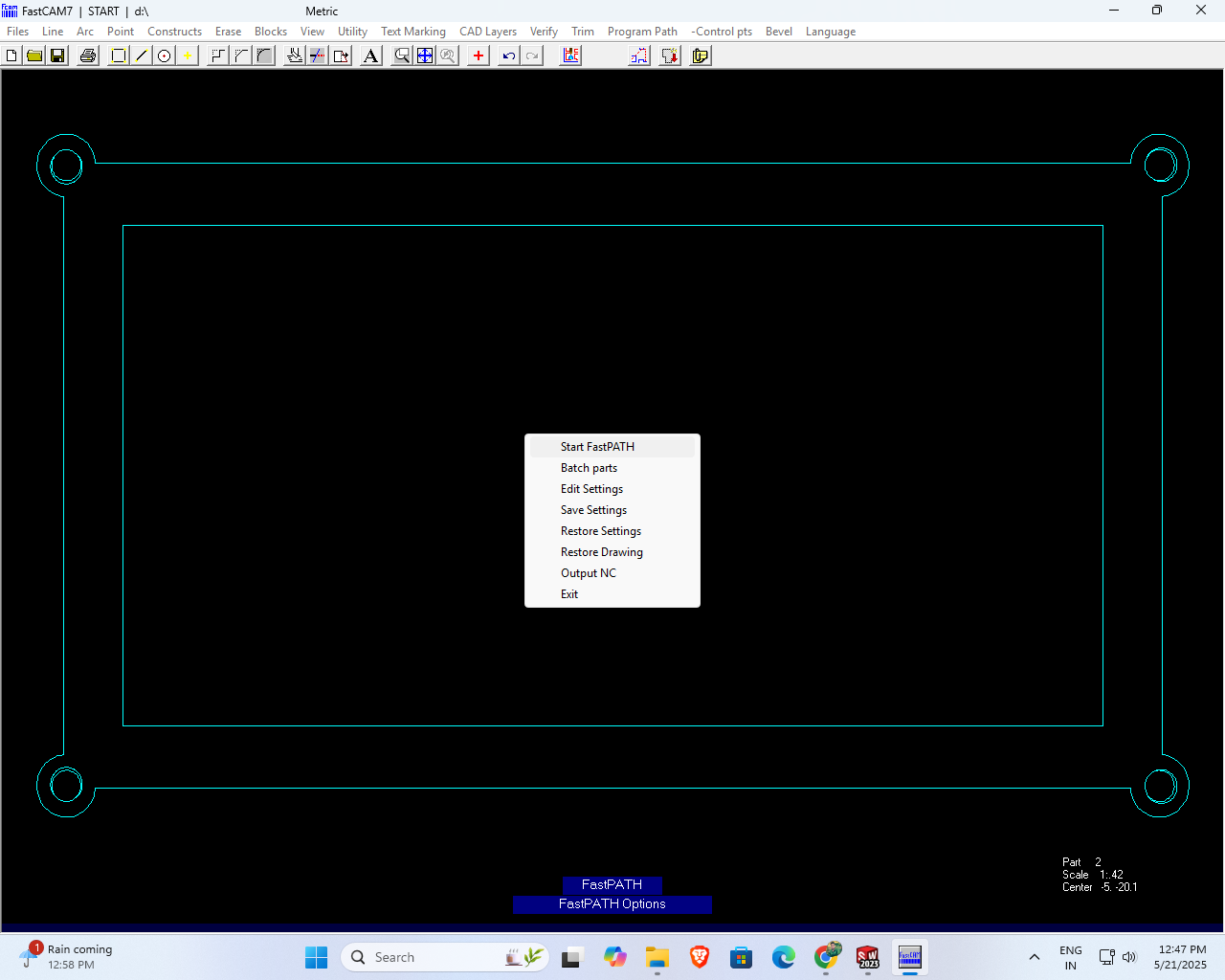Choose Save Settings menu entry
The width and height of the screenshot is (1225, 980).
tap(612, 510)
